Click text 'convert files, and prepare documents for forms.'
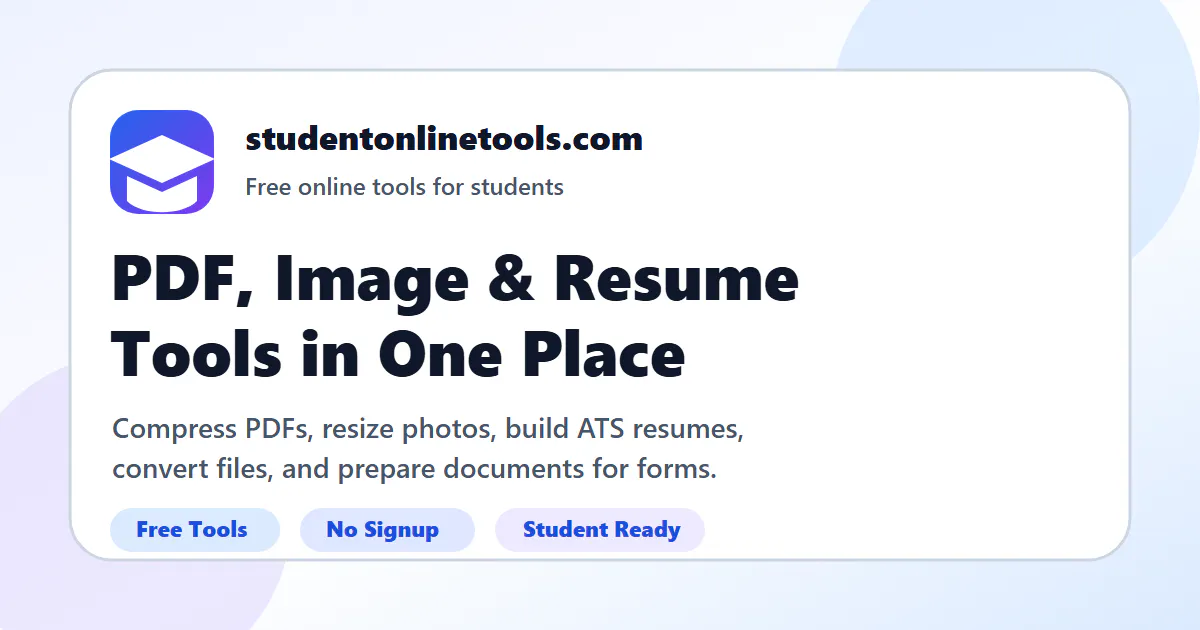Viewport: 1200px width, 630px height. click(415, 468)
